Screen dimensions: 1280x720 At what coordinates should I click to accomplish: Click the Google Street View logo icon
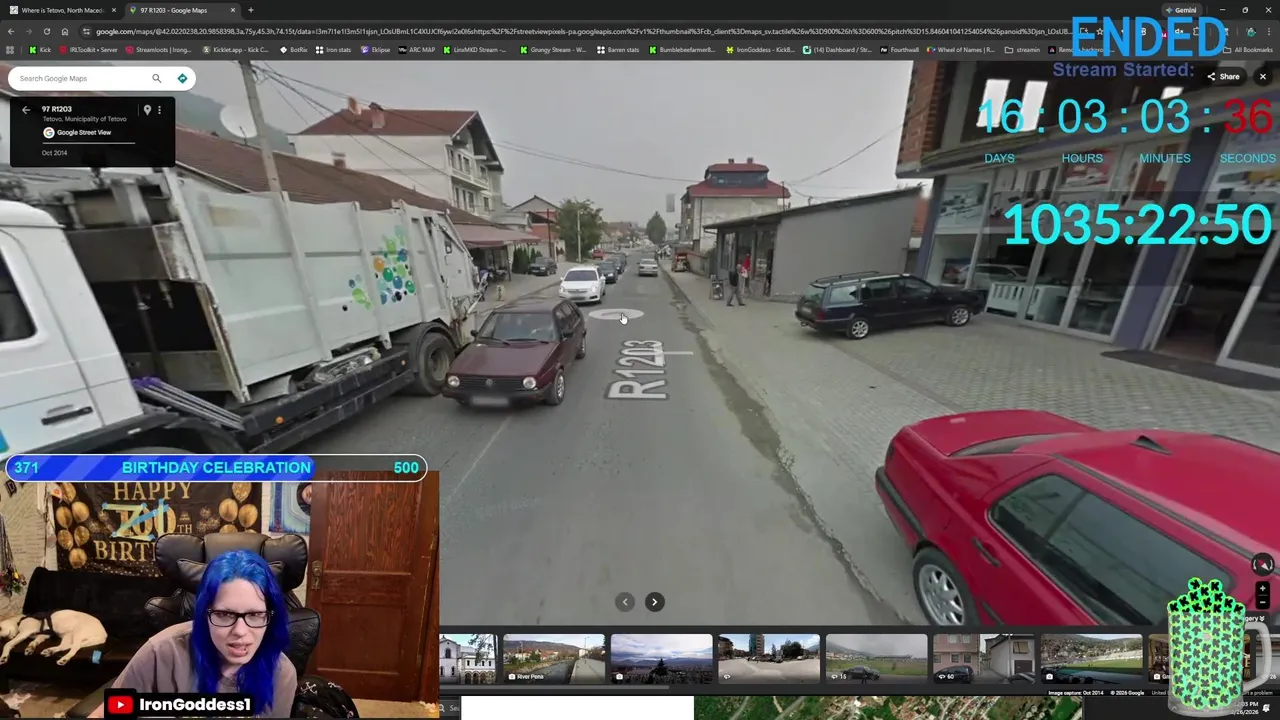pos(48,132)
